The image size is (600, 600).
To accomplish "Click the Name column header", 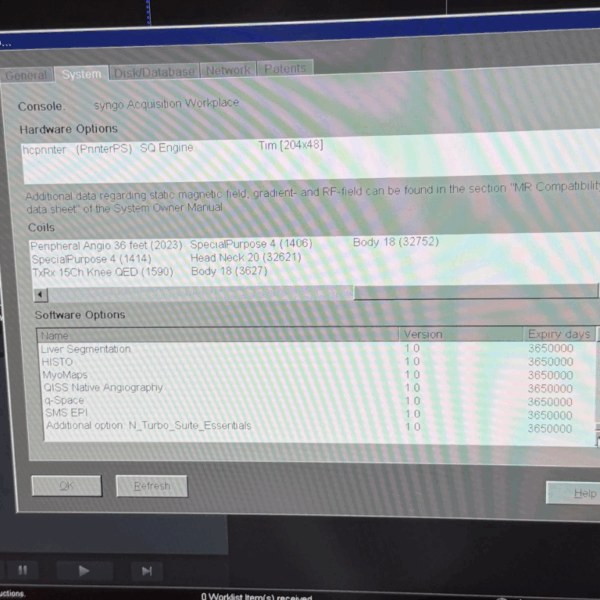I will tap(218, 335).
